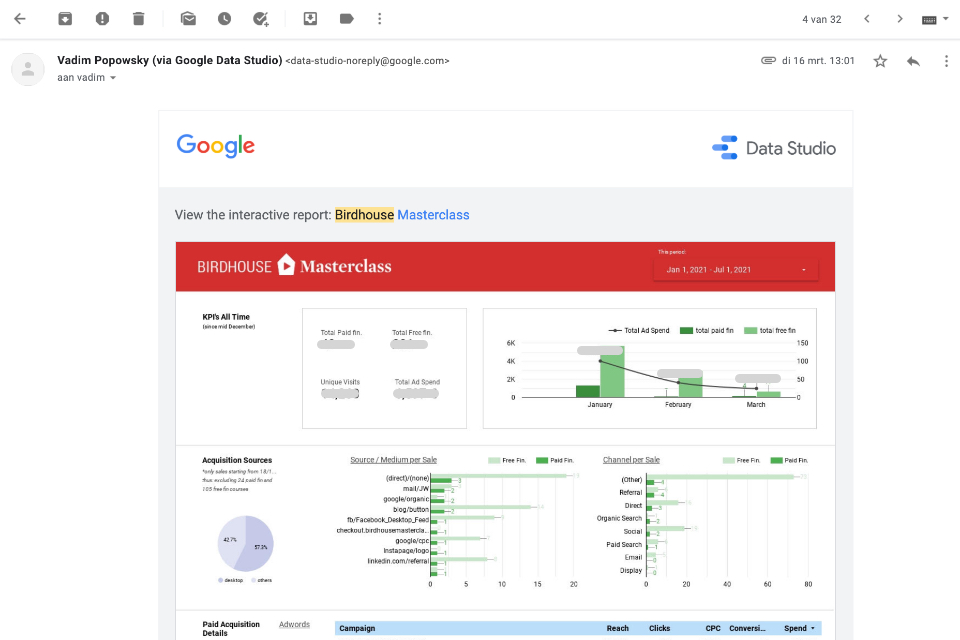Image resolution: width=960 pixels, height=640 pixels.
Task: Click the Paid Search channel label
Action: [624, 544]
